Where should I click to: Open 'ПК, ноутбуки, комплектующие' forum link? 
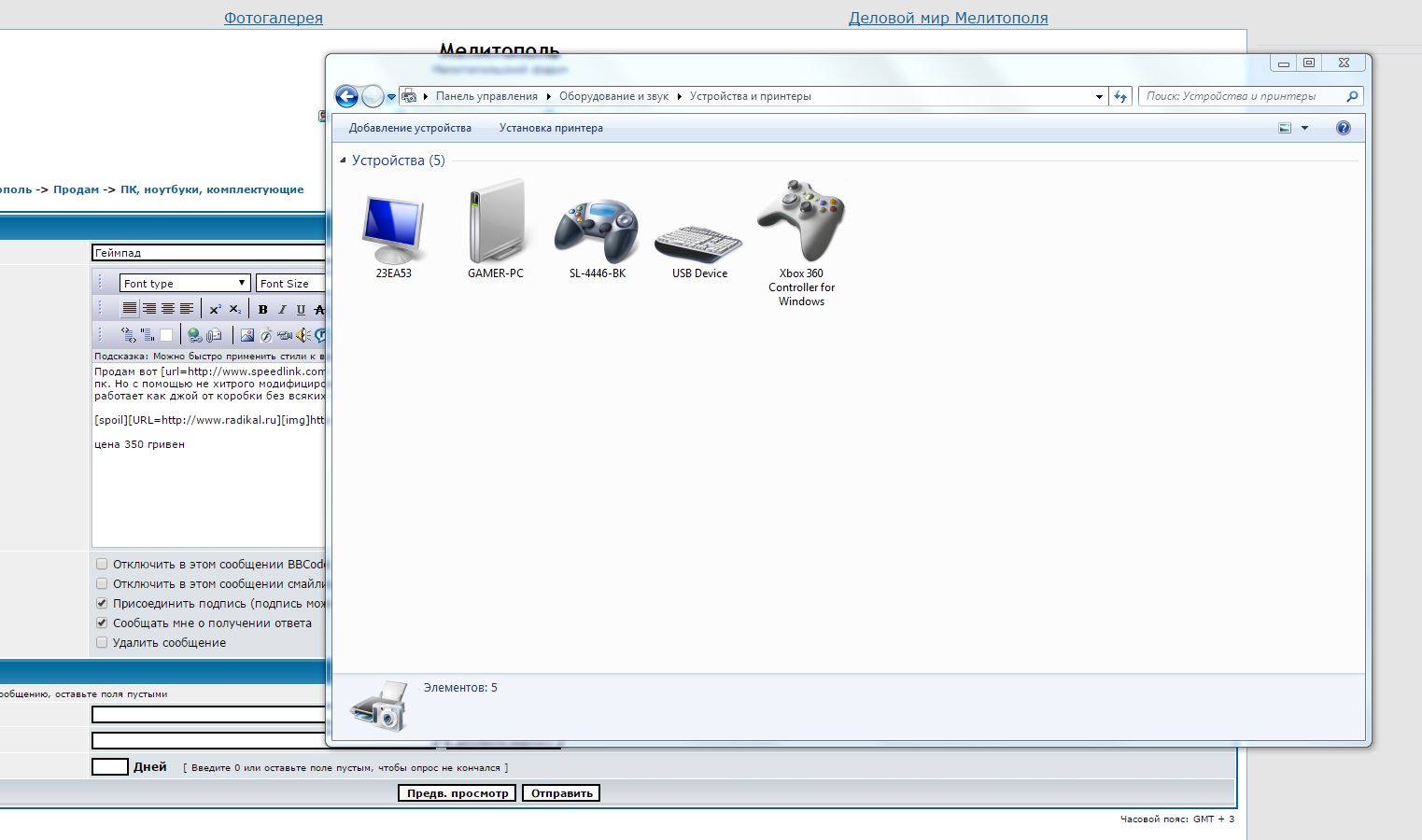[x=212, y=189]
